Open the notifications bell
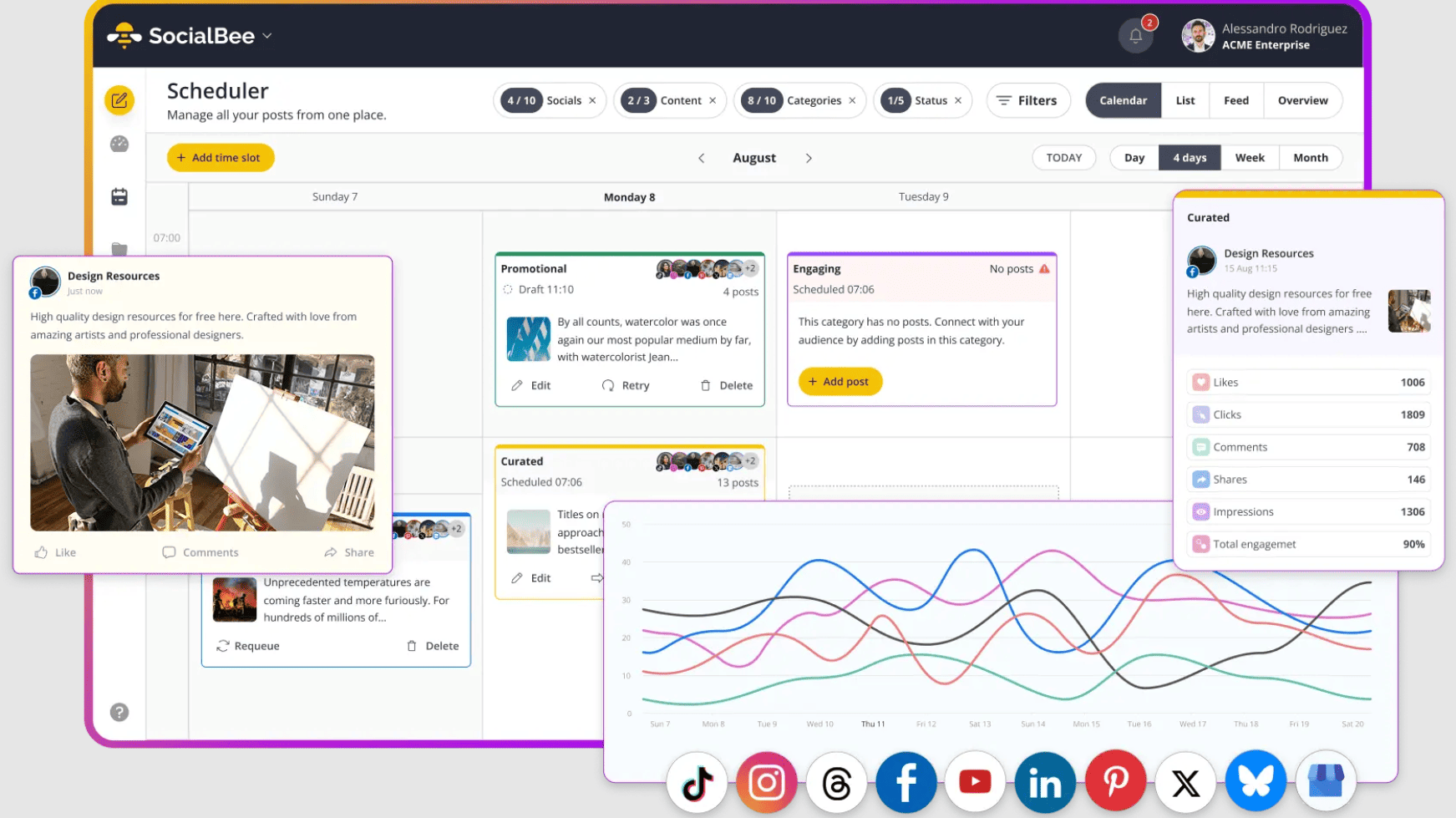 1135,36
